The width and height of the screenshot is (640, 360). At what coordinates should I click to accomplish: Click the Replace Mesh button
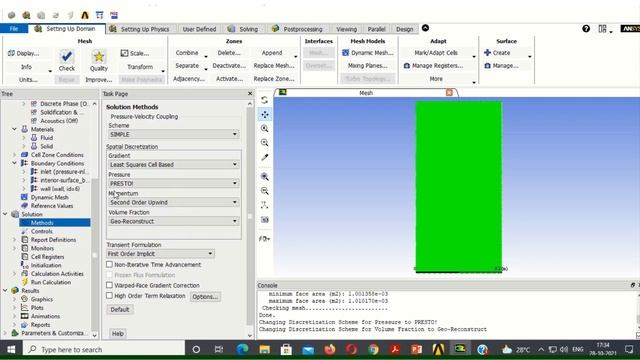click(x=273, y=66)
